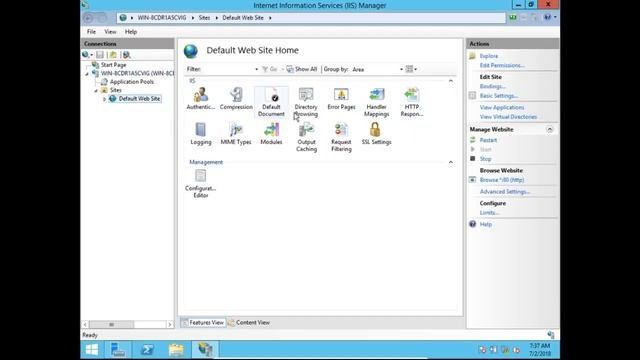Open the SSL Settings feature

[x=376, y=134]
